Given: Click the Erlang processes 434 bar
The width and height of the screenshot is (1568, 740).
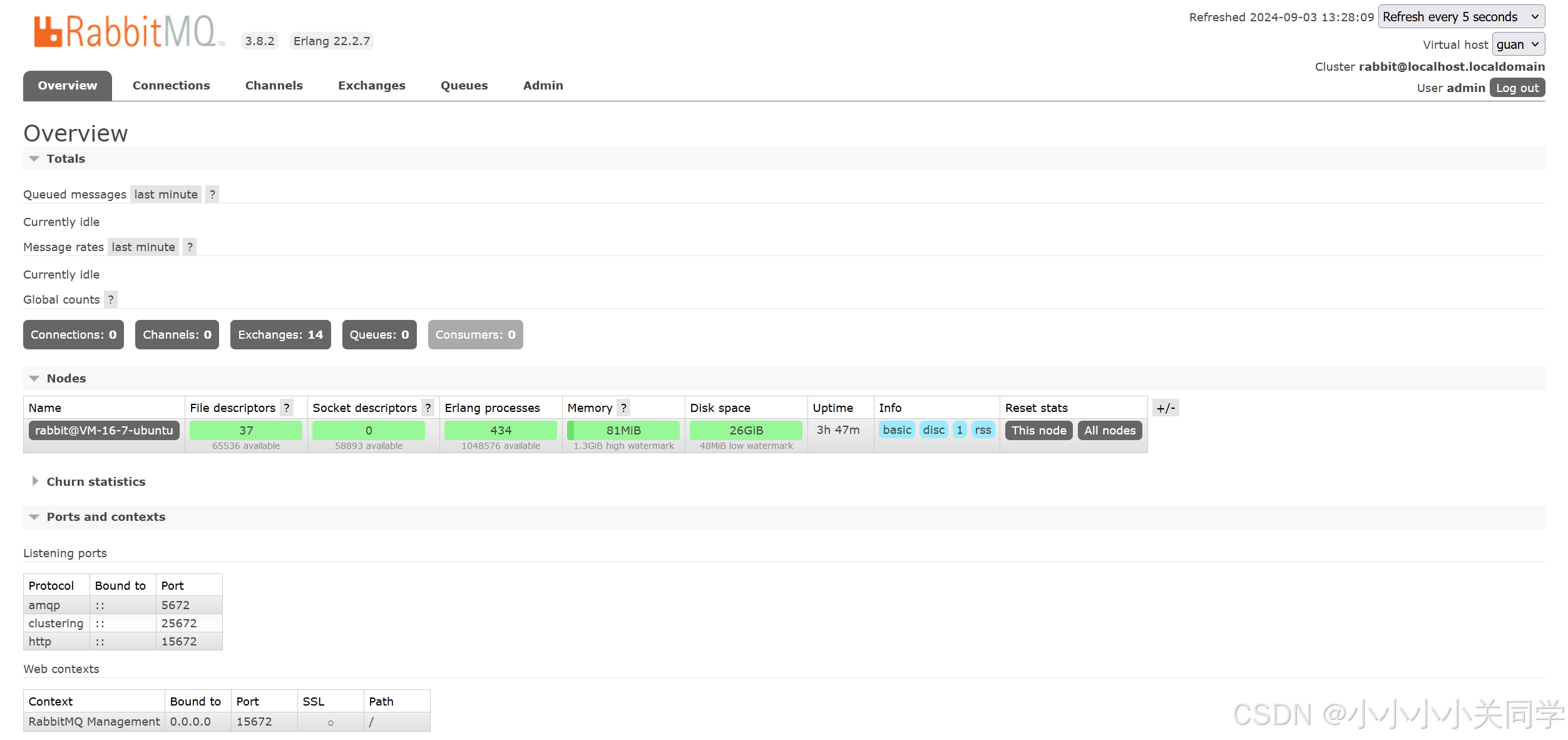Looking at the screenshot, I should click(501, 431).
